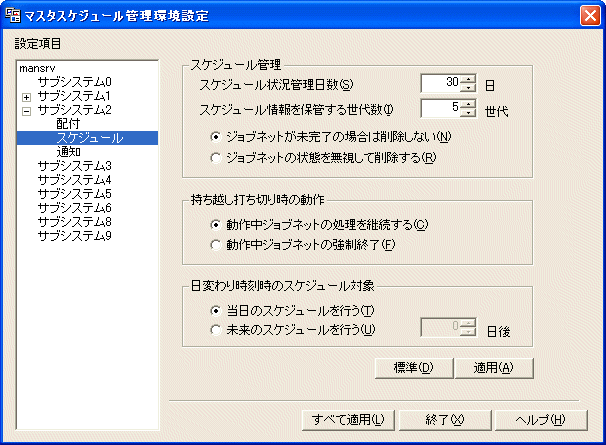The width and height of the screenshot is (606, 445).
Task: Close the マスタスケジュール管理環境設定 dialog
Action: point(590,16)
